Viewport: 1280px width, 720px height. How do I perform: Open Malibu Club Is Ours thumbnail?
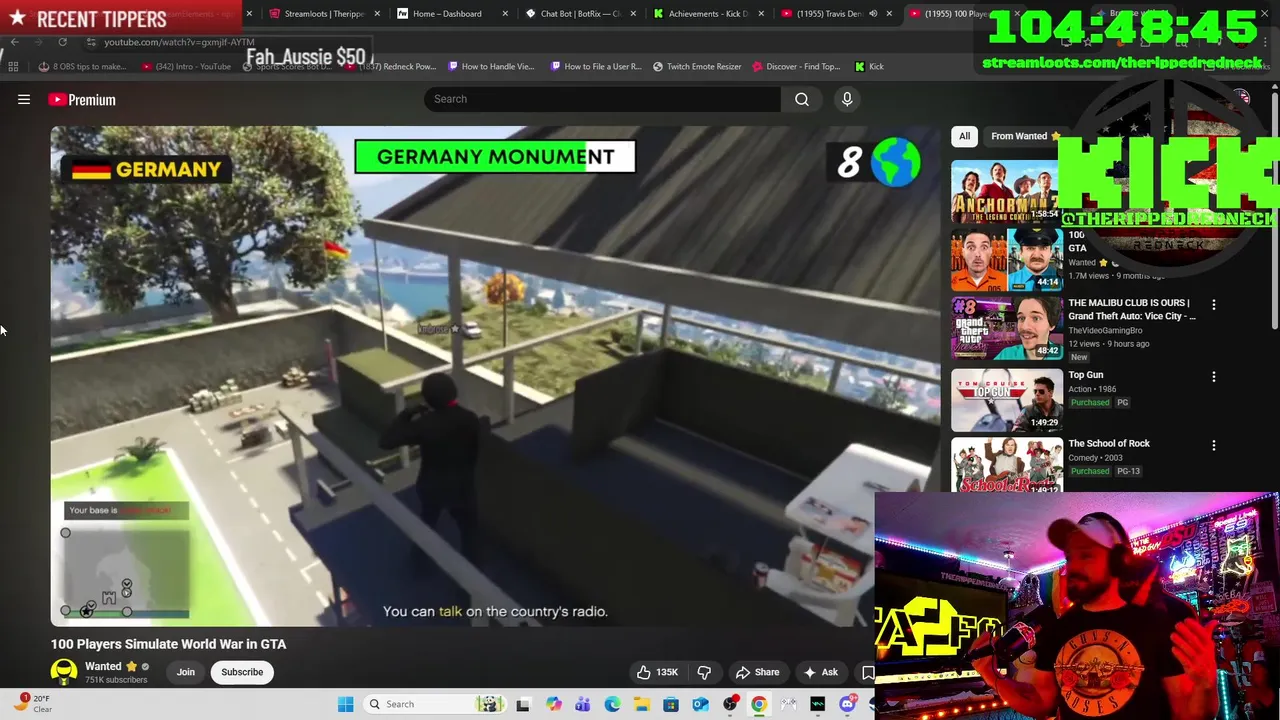[1006, 328]
